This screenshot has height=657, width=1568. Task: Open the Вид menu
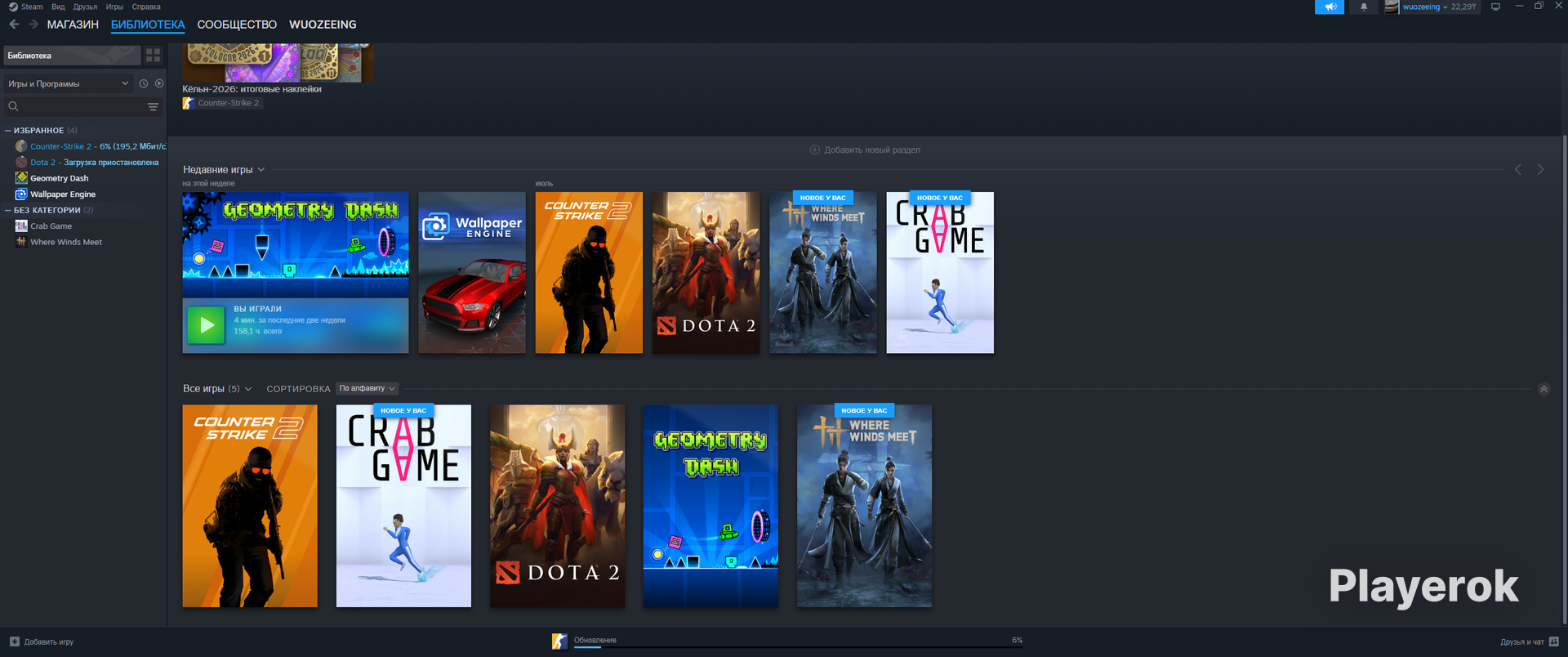tap(58, 7)
